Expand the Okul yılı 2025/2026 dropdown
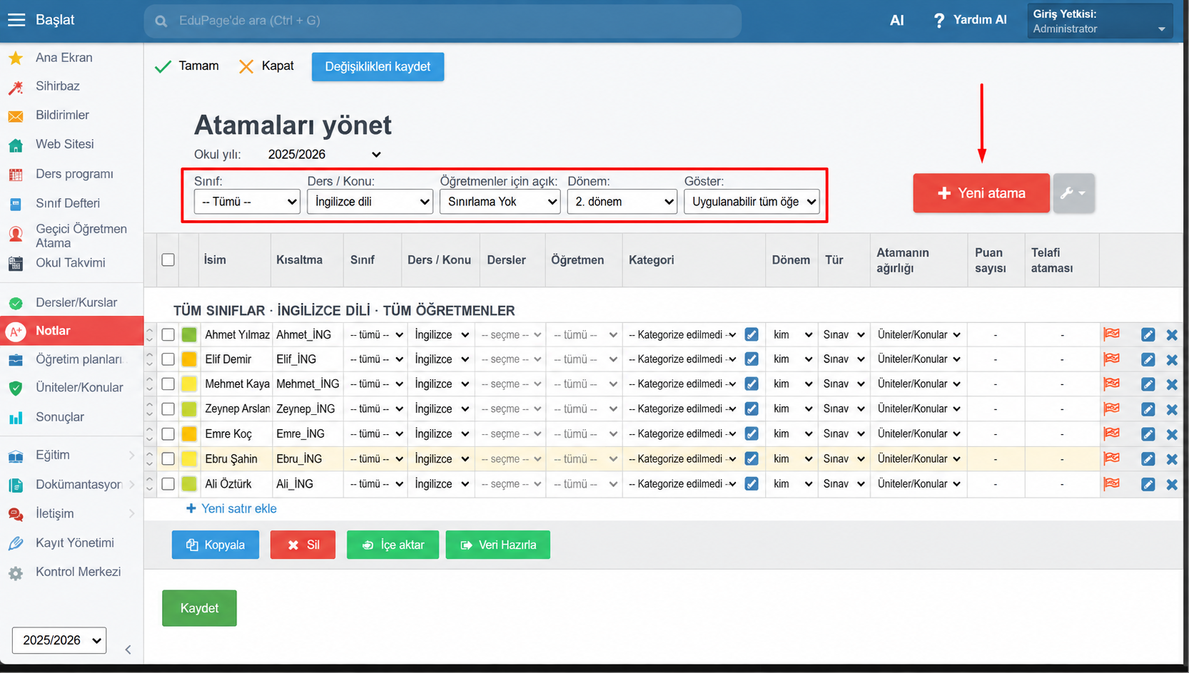This screenshot has height=673, width=1189. click(x=324, y=155)
